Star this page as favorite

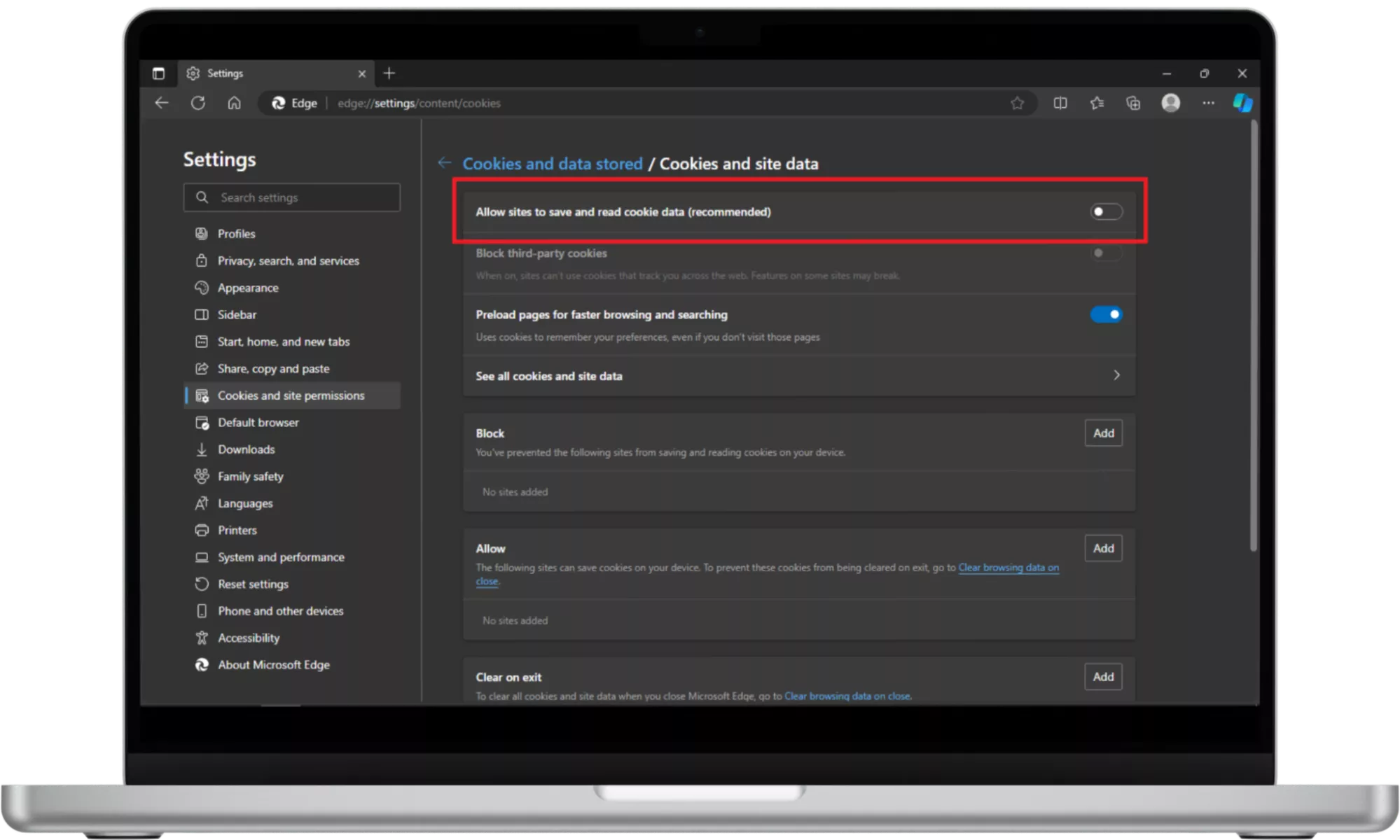(1017, 103)
